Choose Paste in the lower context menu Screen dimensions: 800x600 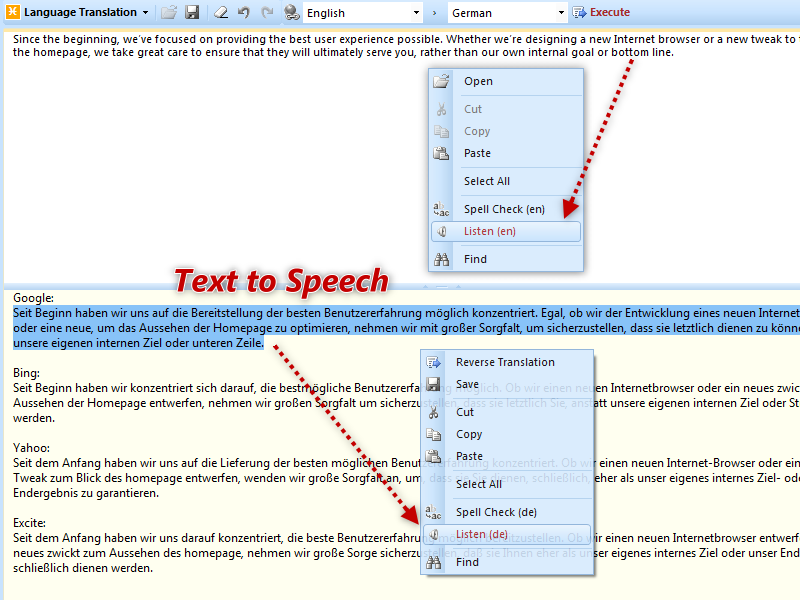(507, 456)
